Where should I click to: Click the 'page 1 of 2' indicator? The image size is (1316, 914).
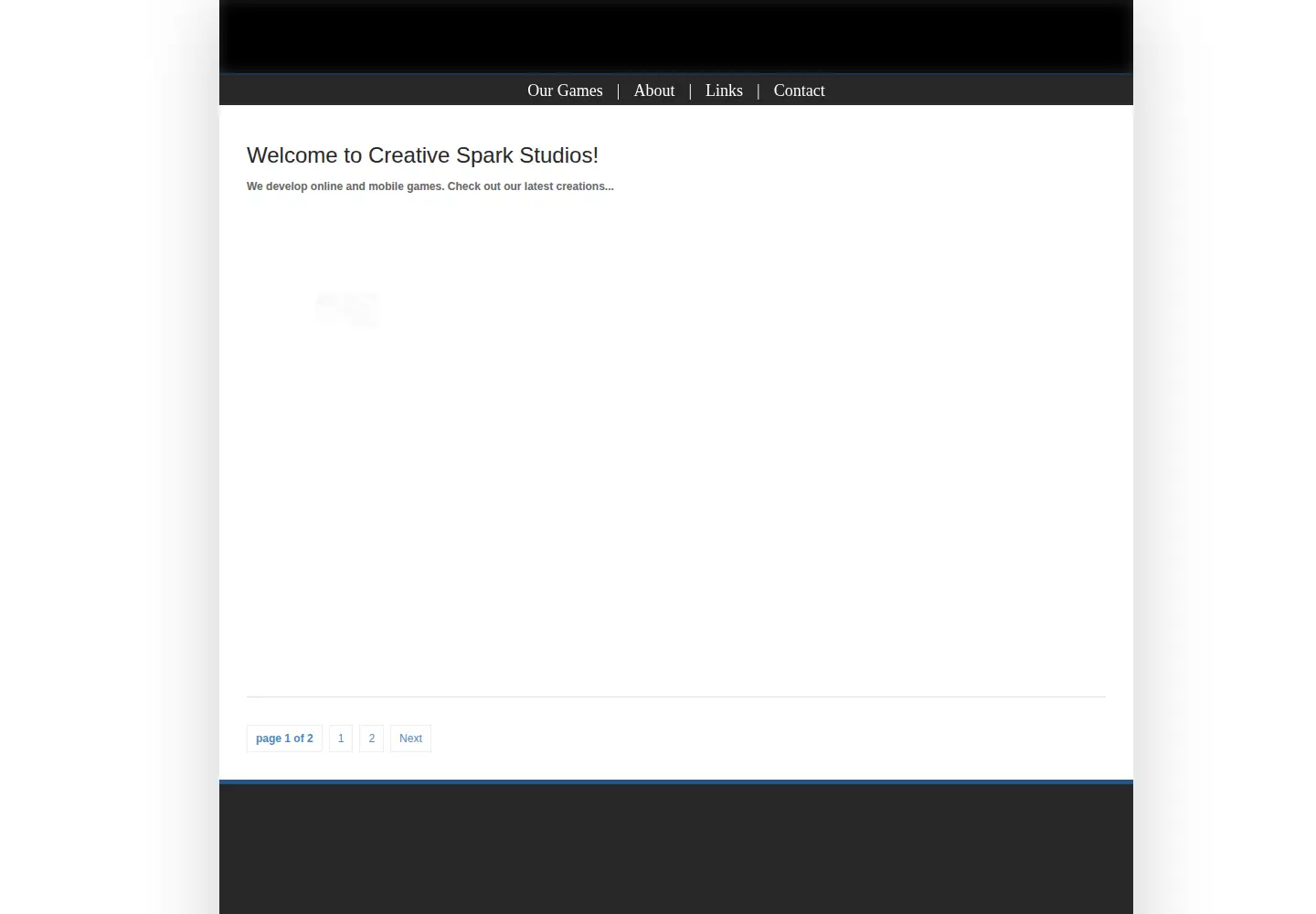284,739
